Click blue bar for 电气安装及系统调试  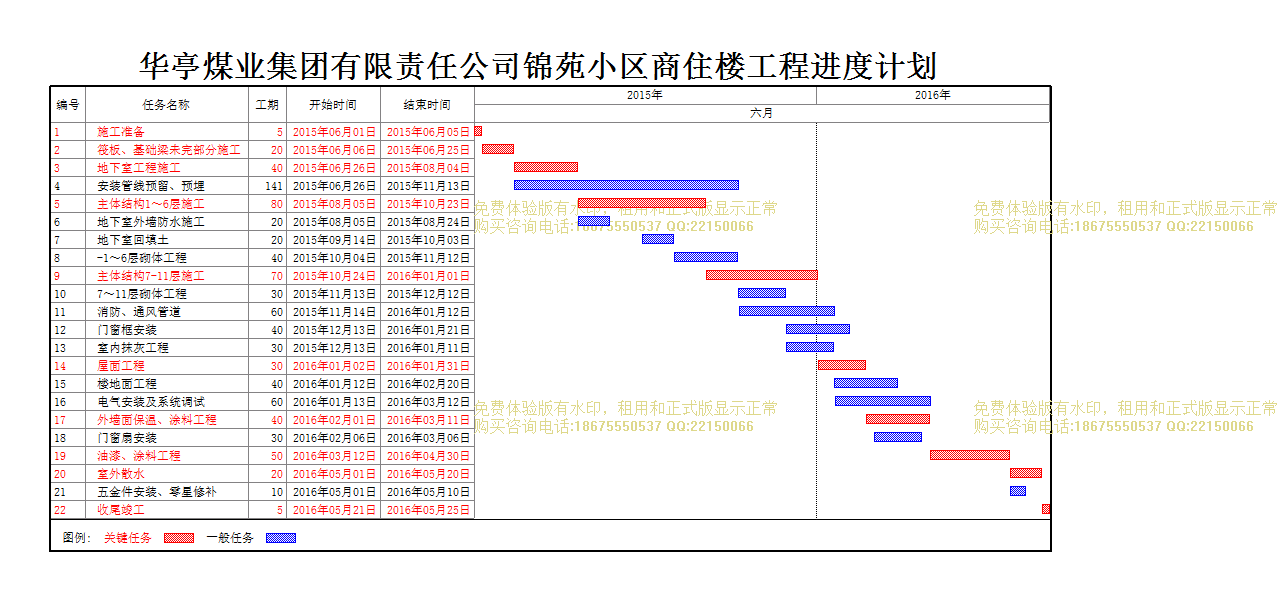click(883, 401)
